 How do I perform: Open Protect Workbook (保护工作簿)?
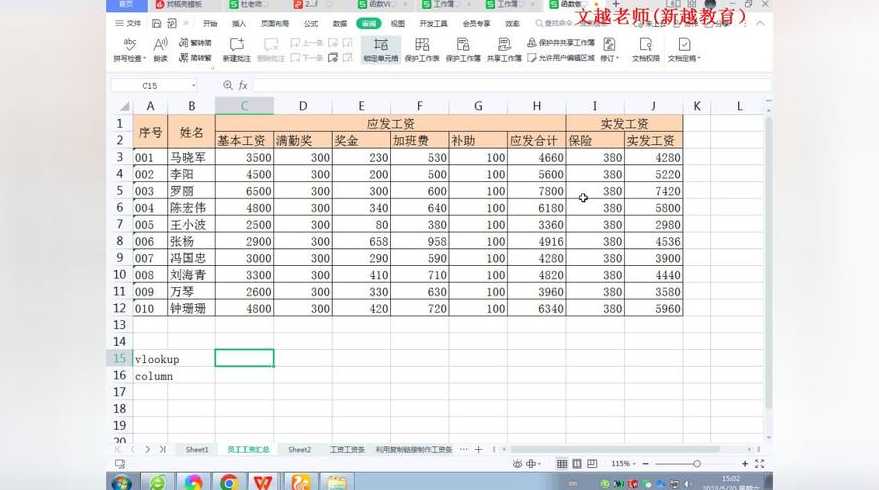point(463,49)
